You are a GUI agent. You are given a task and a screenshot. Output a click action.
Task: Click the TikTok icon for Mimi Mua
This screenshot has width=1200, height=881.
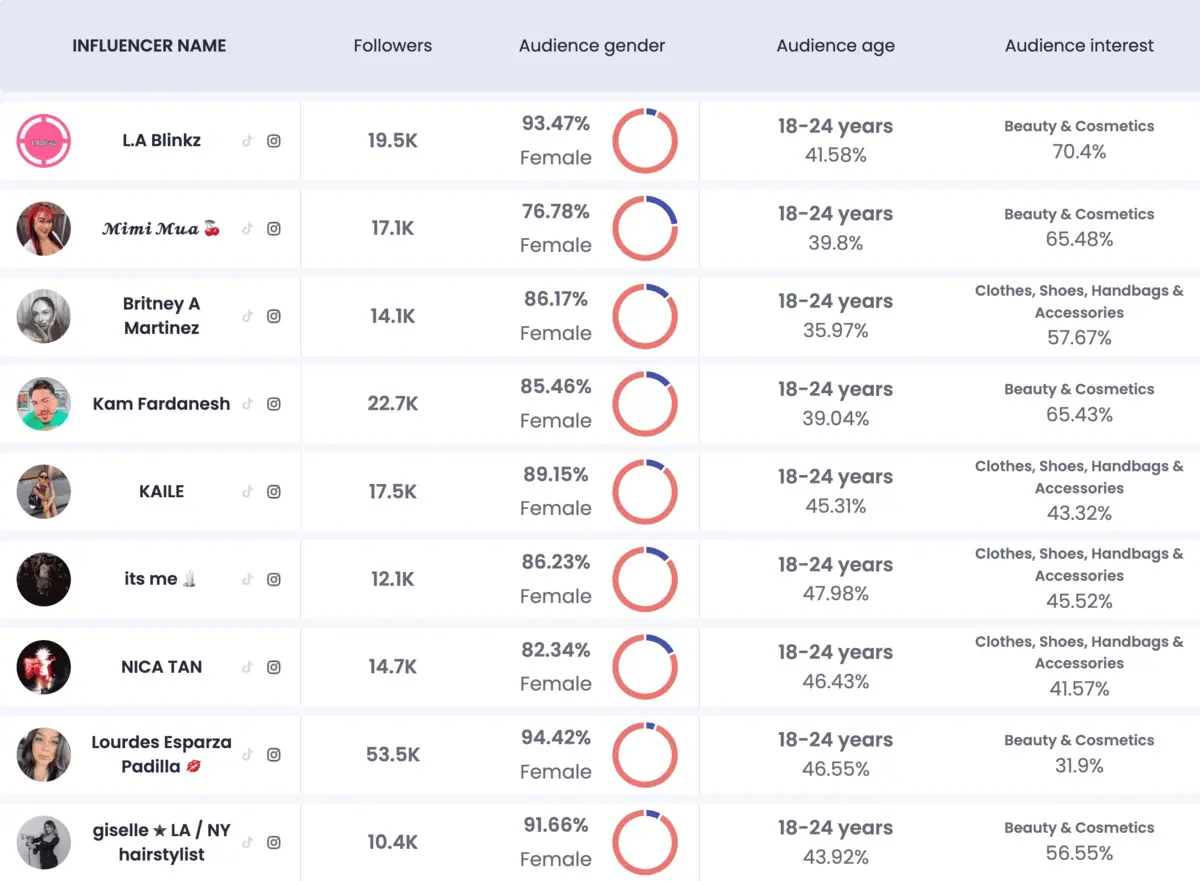pos(247,228)
